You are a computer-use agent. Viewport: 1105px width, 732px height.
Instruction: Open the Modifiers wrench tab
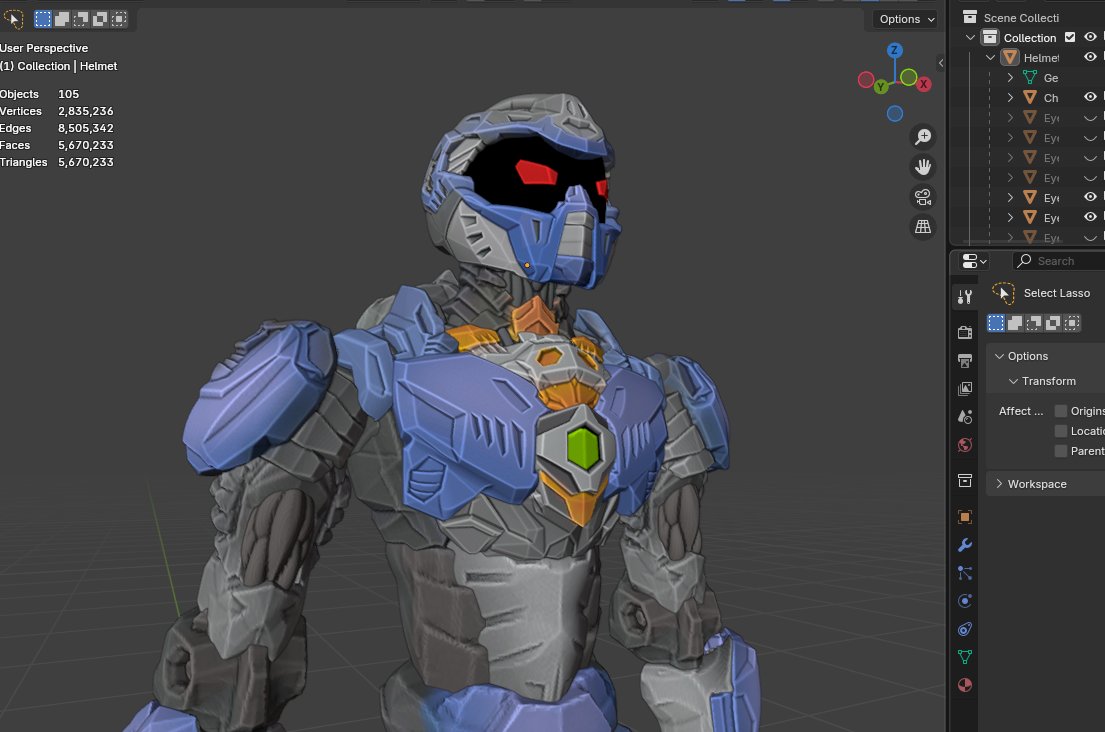tap(965, 545)
